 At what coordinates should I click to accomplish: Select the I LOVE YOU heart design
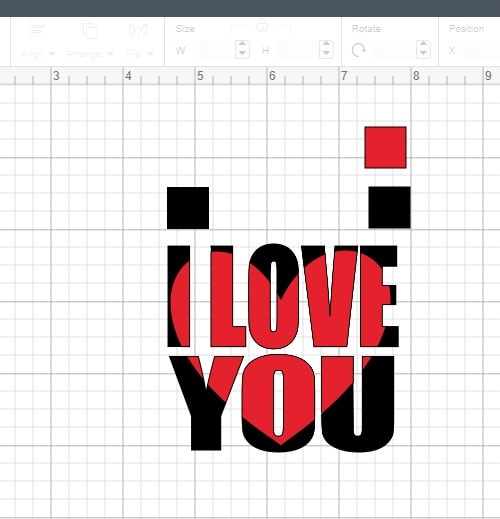[x=283, y=348]
